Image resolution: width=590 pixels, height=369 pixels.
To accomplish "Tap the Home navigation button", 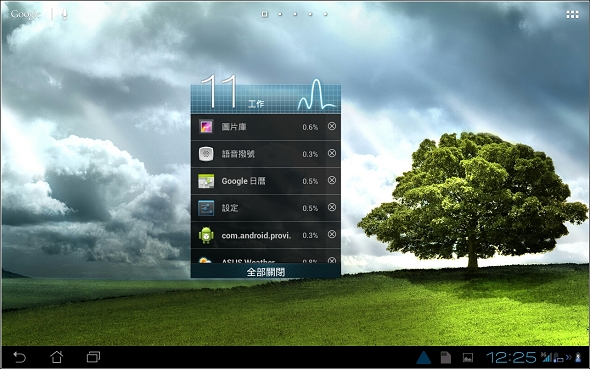I will click(x=56, y=357).
